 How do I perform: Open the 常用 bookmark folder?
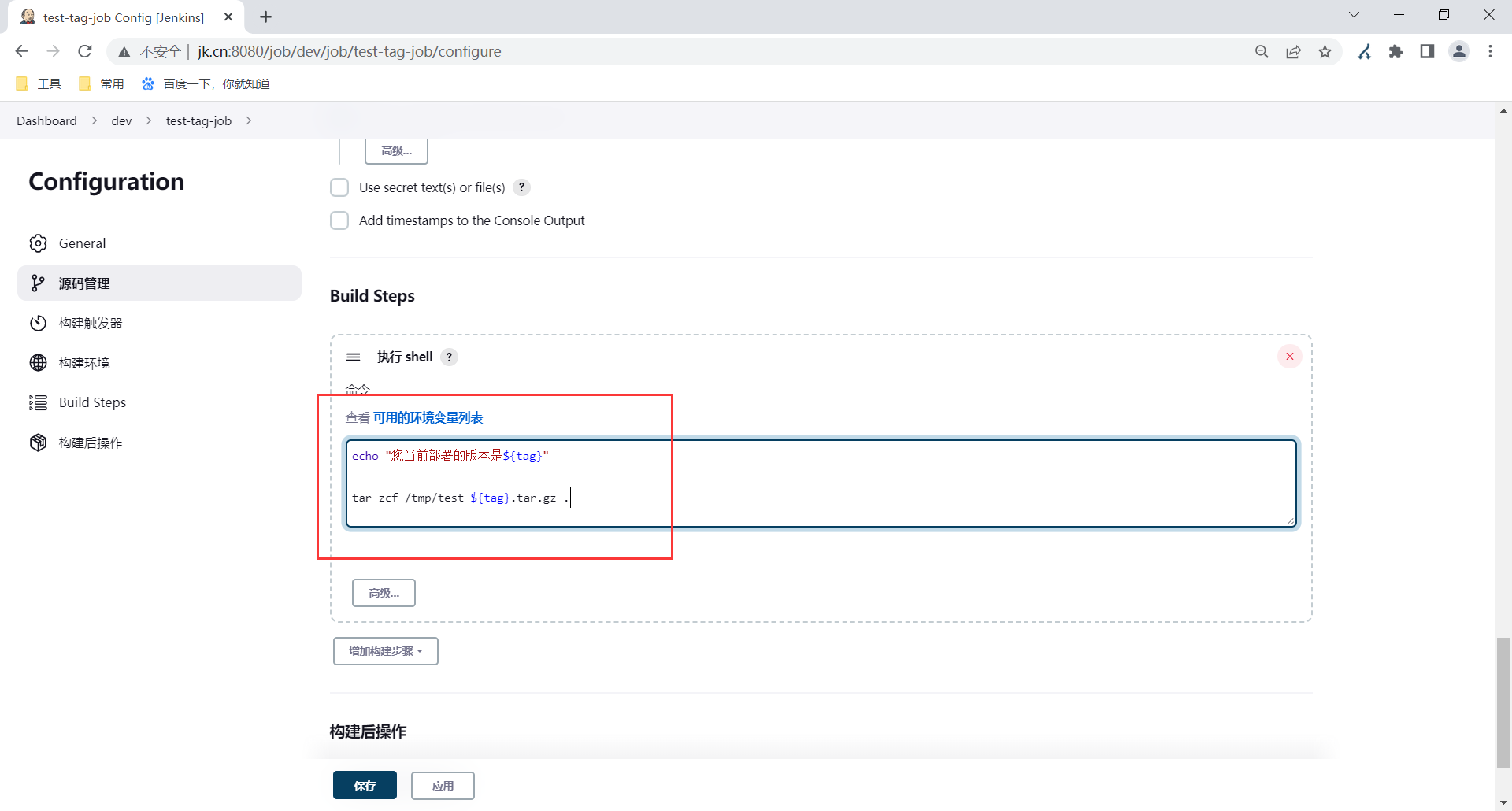pos(102,83)
